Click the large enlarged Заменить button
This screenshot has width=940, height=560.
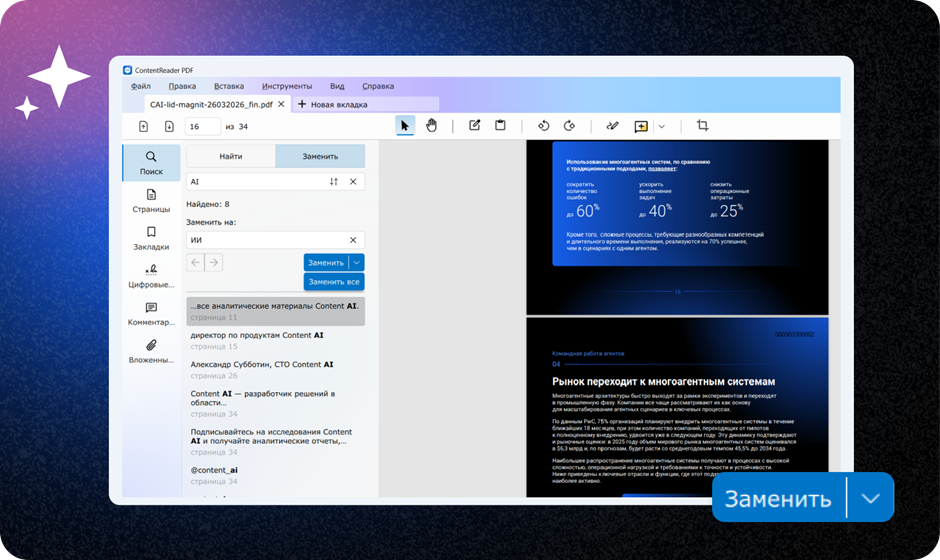[x=778, y=499]
